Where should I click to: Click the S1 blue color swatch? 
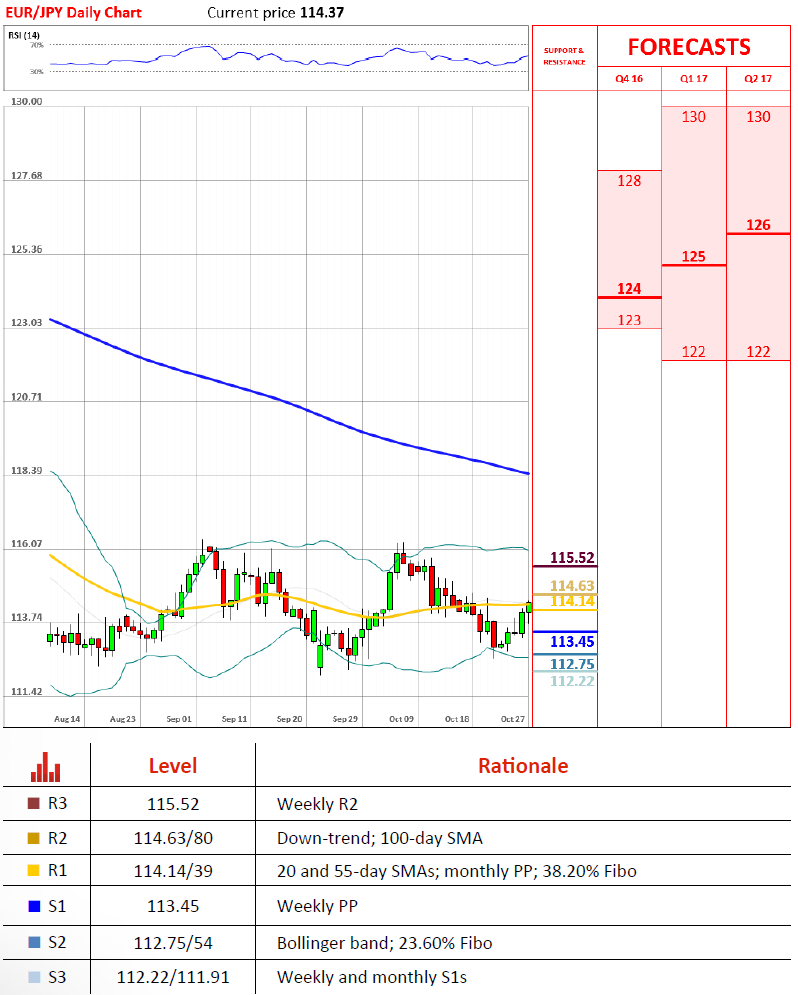pyautogui.click(x=34, y=906)
